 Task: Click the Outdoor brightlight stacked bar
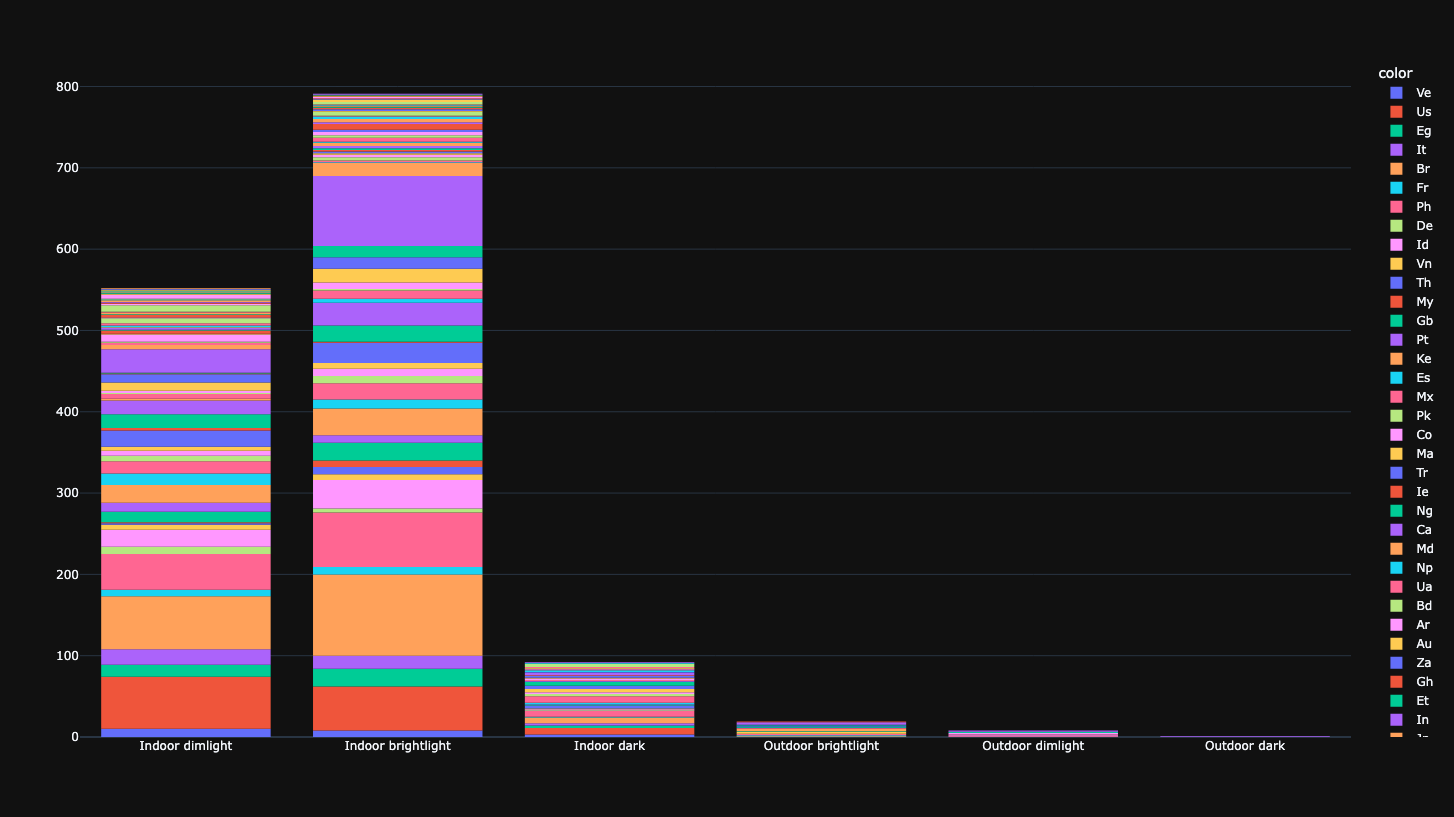pyautogui.click(x=821, y=729)
